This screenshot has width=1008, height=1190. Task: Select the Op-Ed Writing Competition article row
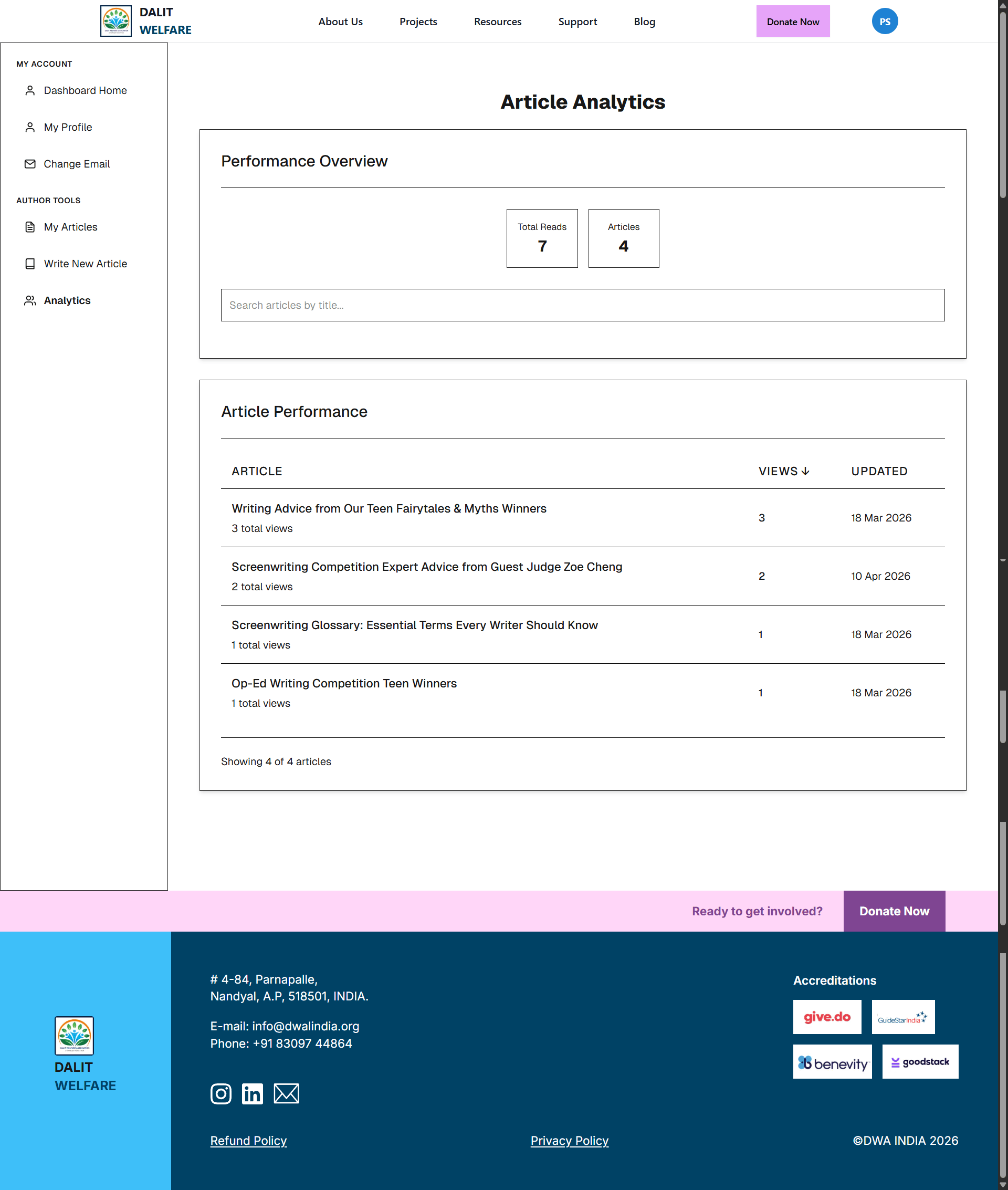coord(344,684)
